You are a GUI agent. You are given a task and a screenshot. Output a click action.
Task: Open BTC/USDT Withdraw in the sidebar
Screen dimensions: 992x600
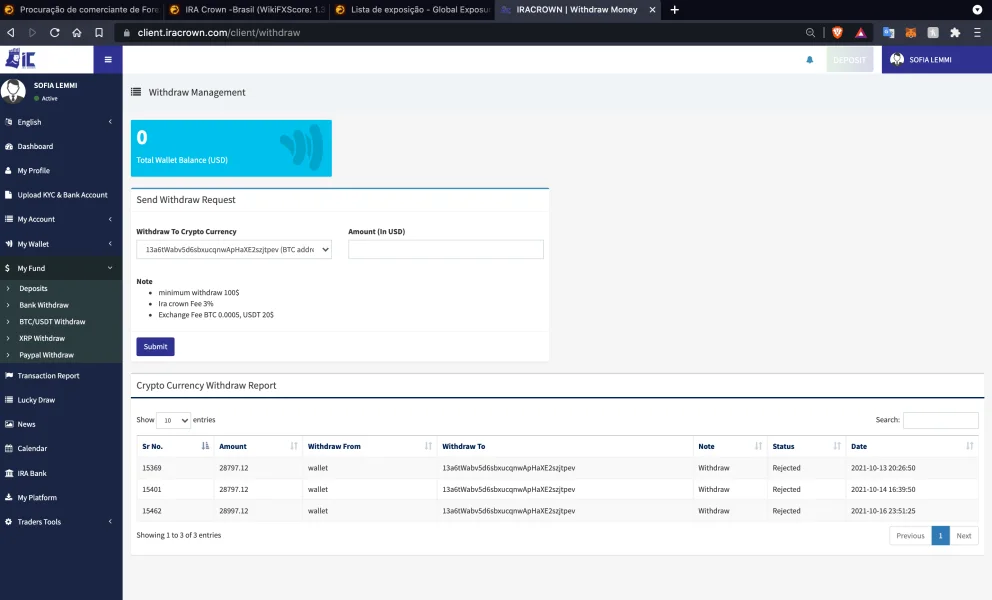(x=52, y=322)
